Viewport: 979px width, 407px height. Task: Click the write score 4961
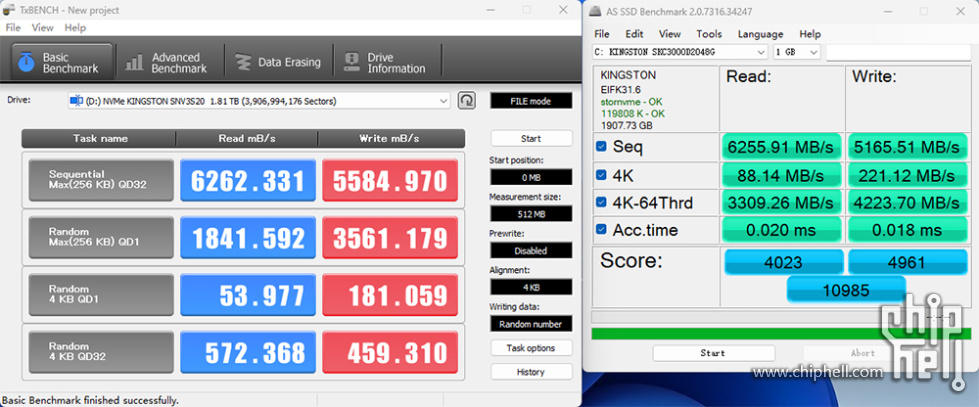tap(907, 262)
